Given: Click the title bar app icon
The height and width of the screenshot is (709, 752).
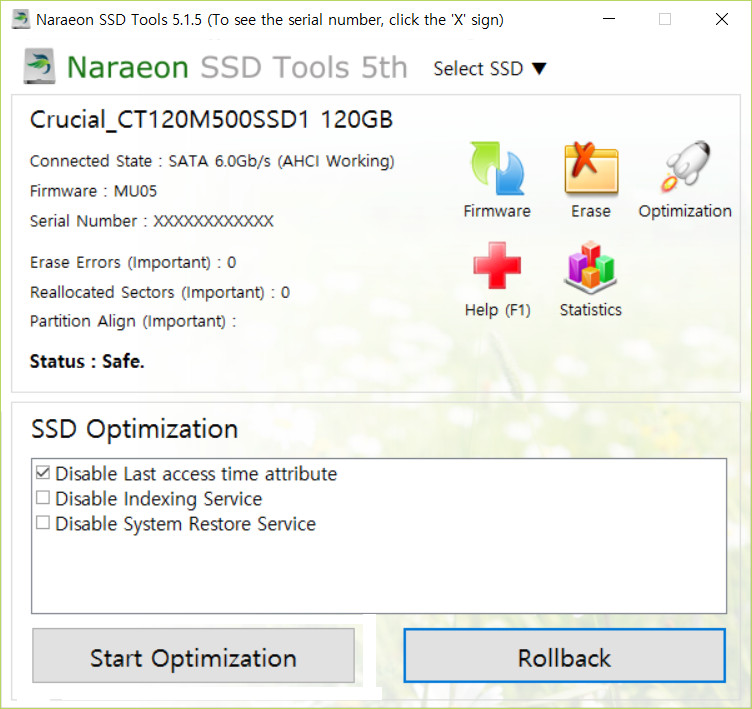Looking at the screenshot, I should coord(21,20).
